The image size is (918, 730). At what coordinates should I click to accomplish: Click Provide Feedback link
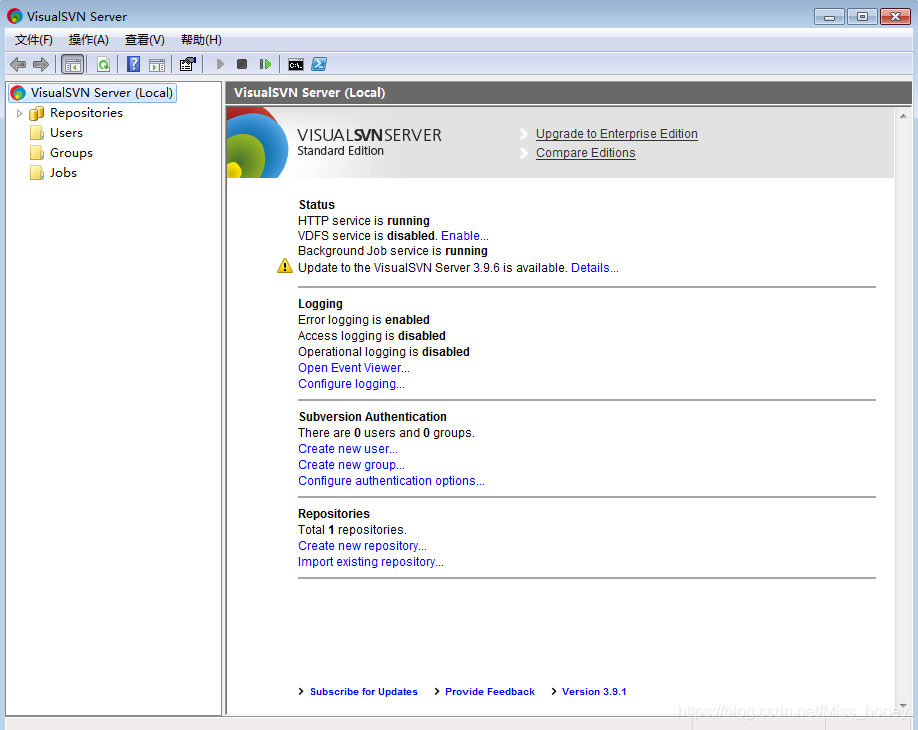click(490, 692)
